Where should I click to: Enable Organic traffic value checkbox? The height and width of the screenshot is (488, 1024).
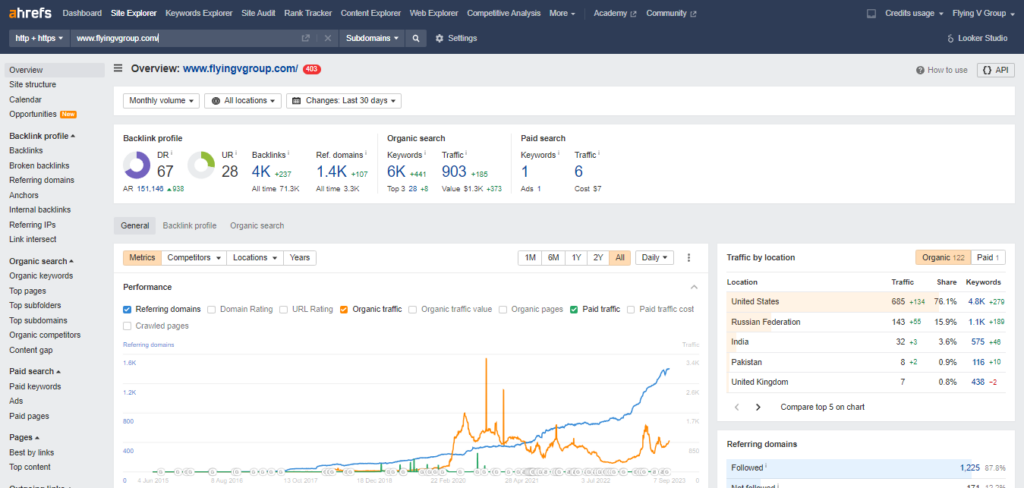tap(413, 310)
